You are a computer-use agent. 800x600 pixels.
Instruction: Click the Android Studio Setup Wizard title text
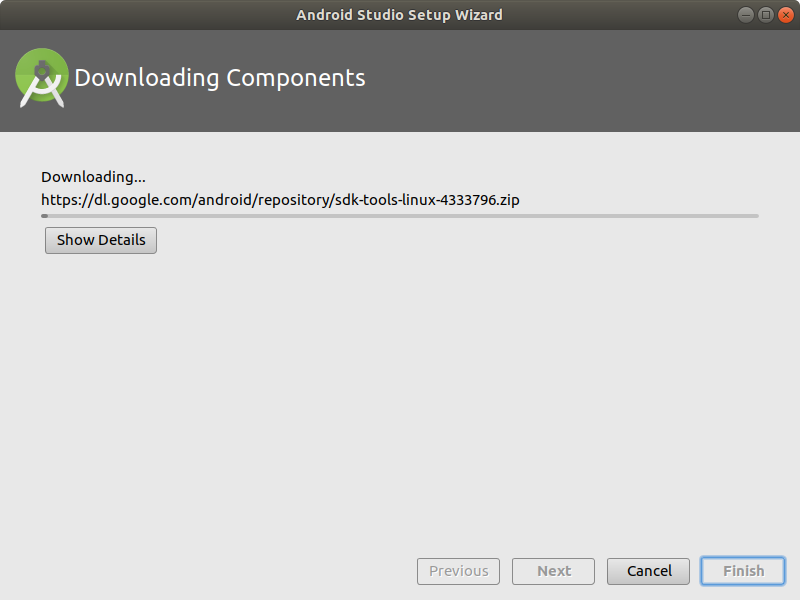[x=399, y=15]
